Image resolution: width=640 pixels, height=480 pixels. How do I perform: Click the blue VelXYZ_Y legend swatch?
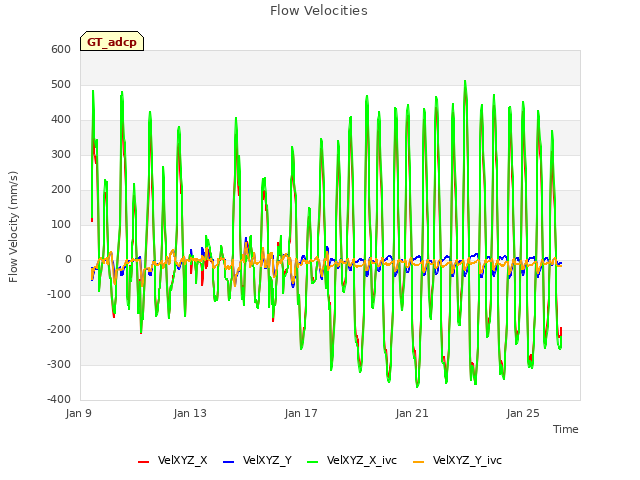click(229, 462)
